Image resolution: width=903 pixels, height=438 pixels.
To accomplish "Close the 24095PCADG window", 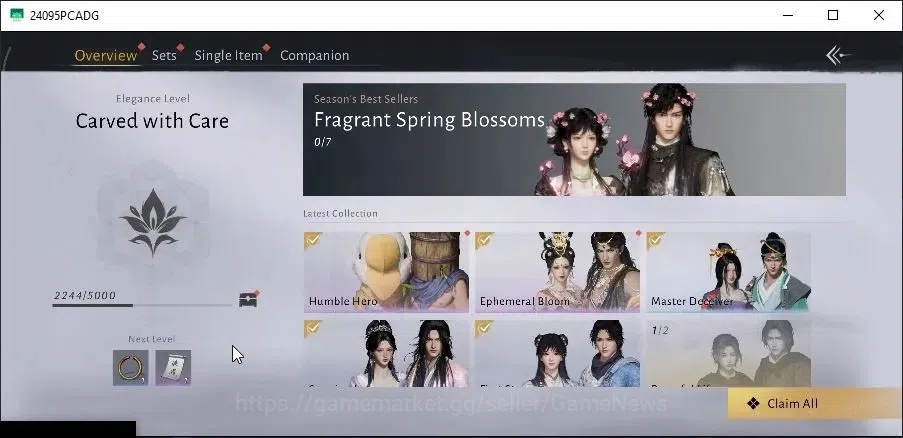I will point(879,15).
